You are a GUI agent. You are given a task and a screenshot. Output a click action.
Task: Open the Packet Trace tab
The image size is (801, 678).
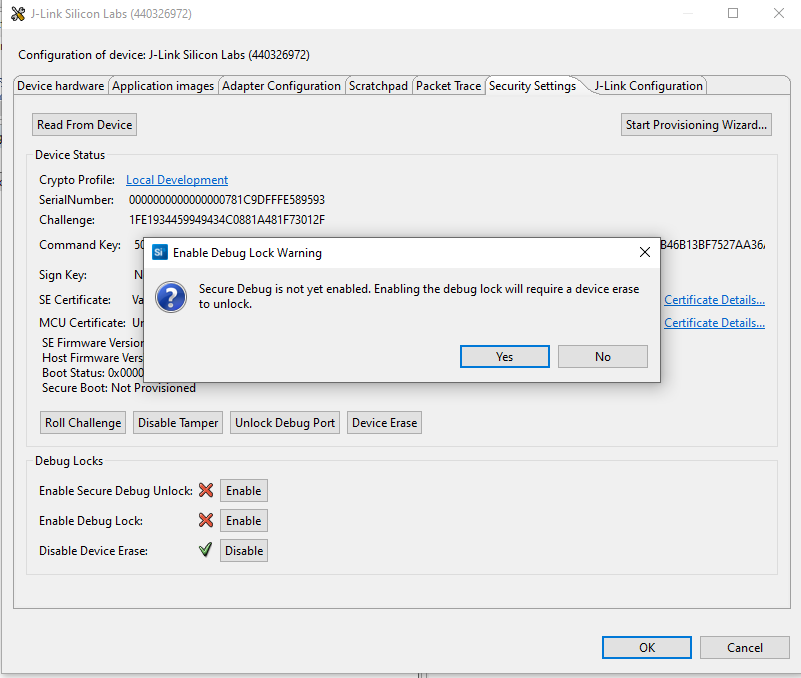(x=448, y=85)
